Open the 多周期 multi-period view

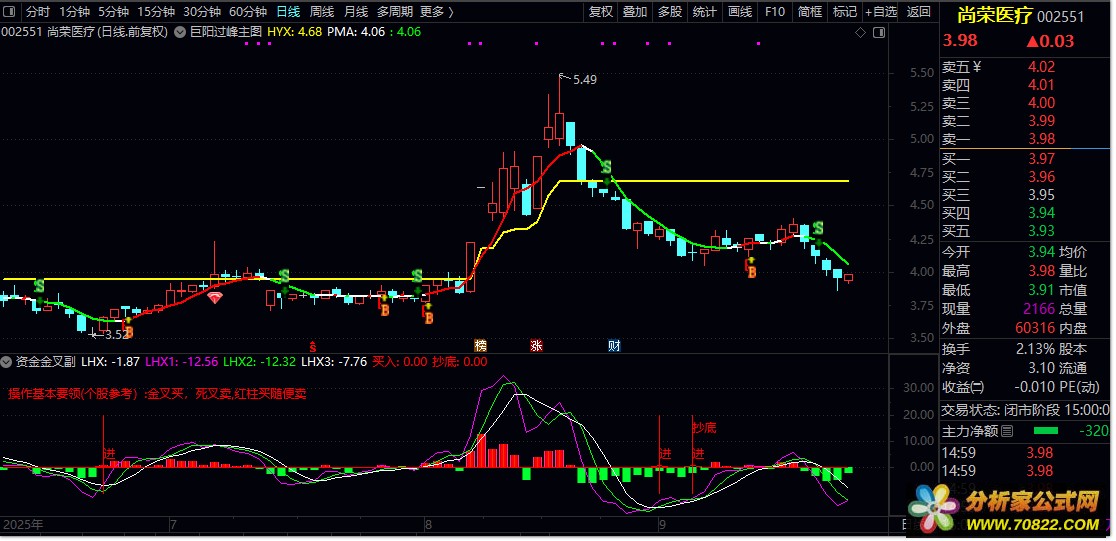pos(395,11)
